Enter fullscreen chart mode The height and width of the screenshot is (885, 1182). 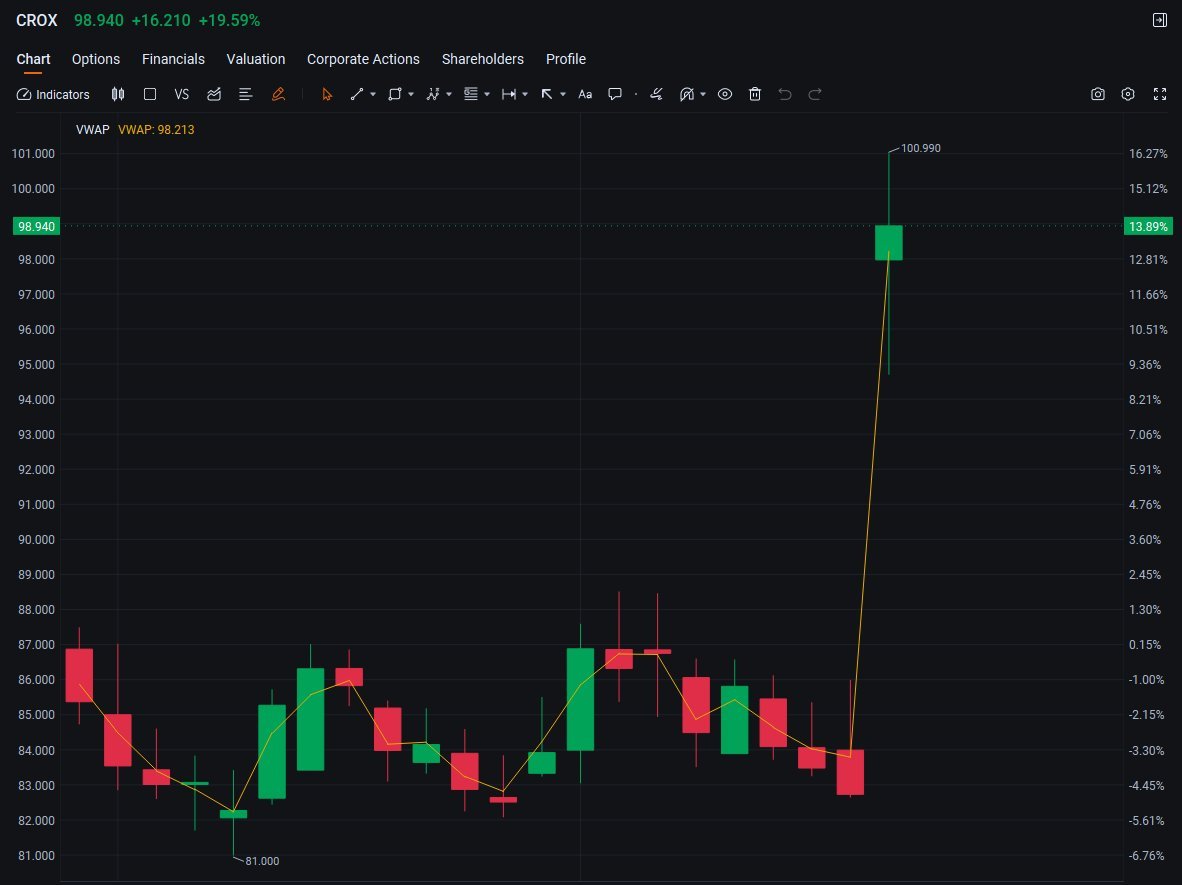(x=1160, y=94)
